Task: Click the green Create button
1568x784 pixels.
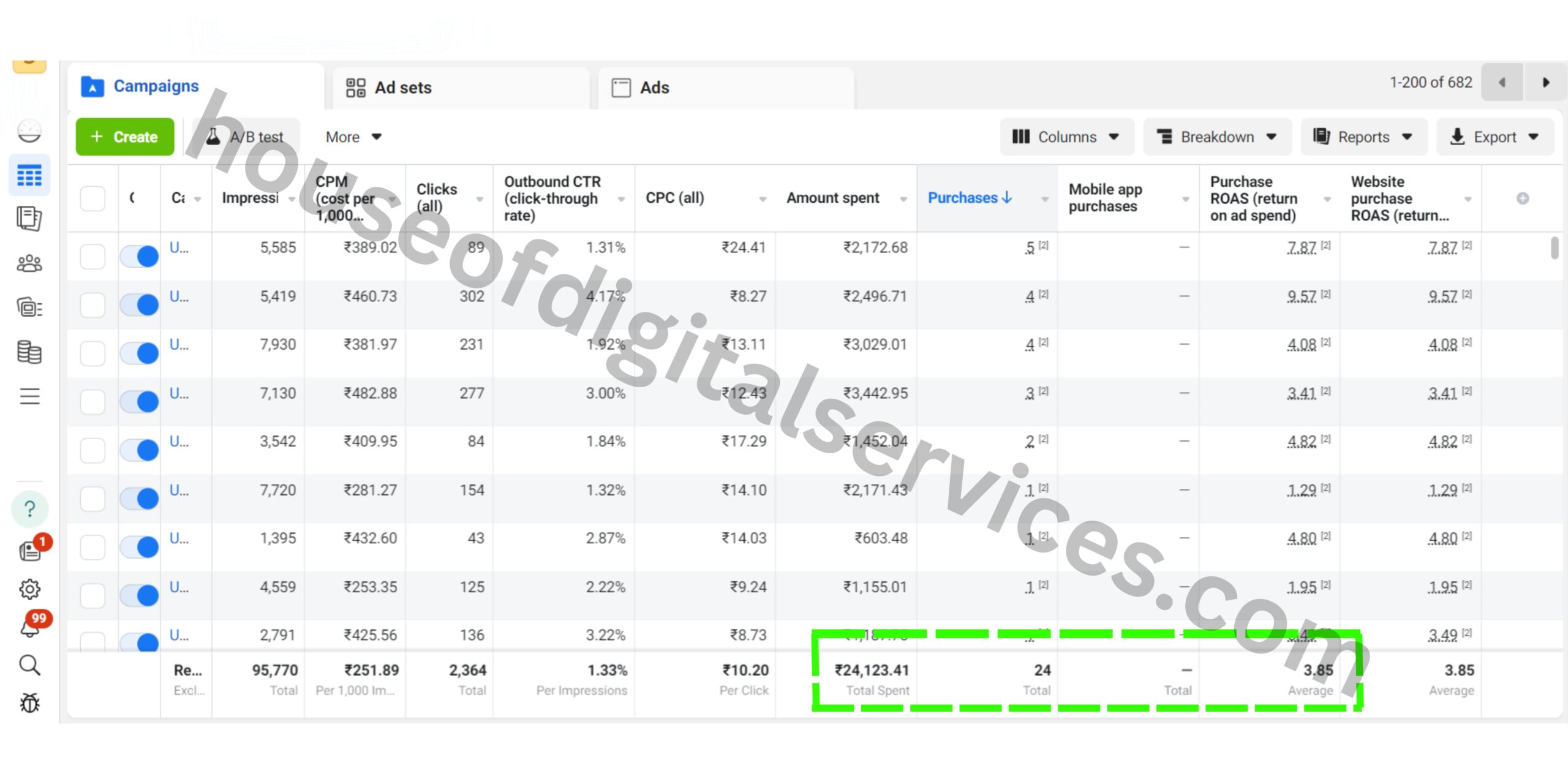Action: pyautogui.click(x=125, y=137)
